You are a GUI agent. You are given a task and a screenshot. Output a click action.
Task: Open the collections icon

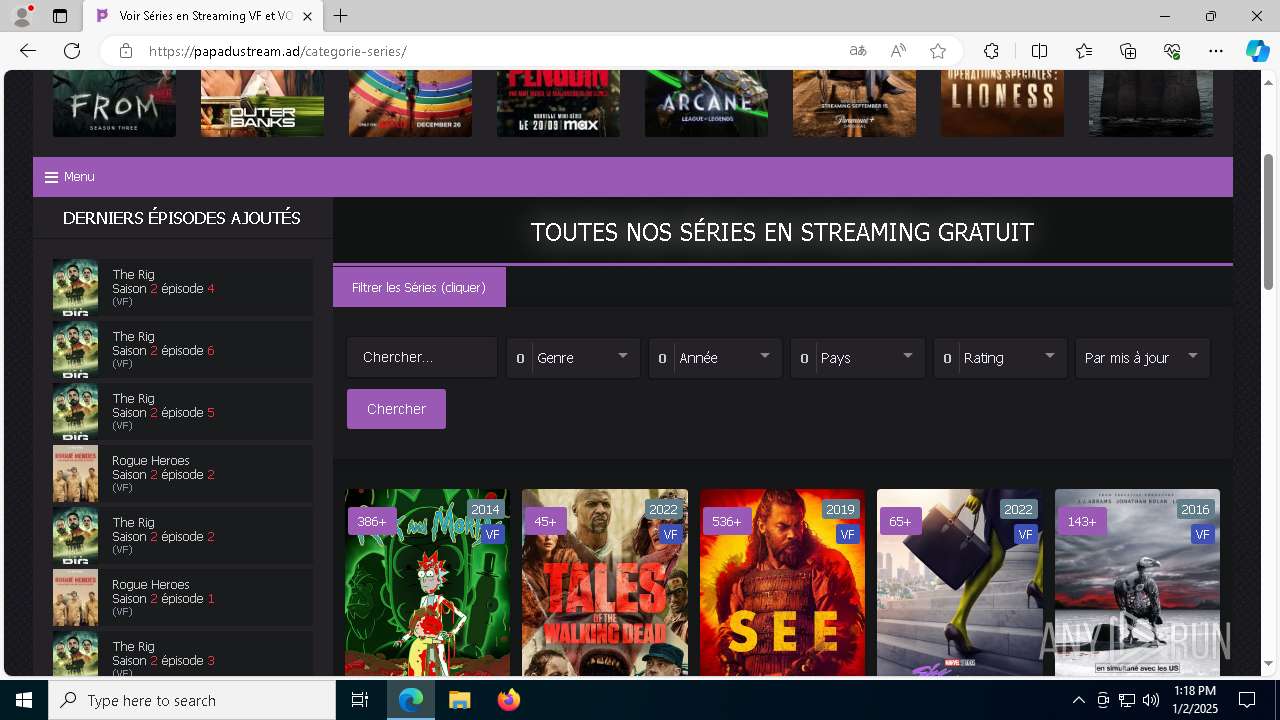(x=1128, y=51)
